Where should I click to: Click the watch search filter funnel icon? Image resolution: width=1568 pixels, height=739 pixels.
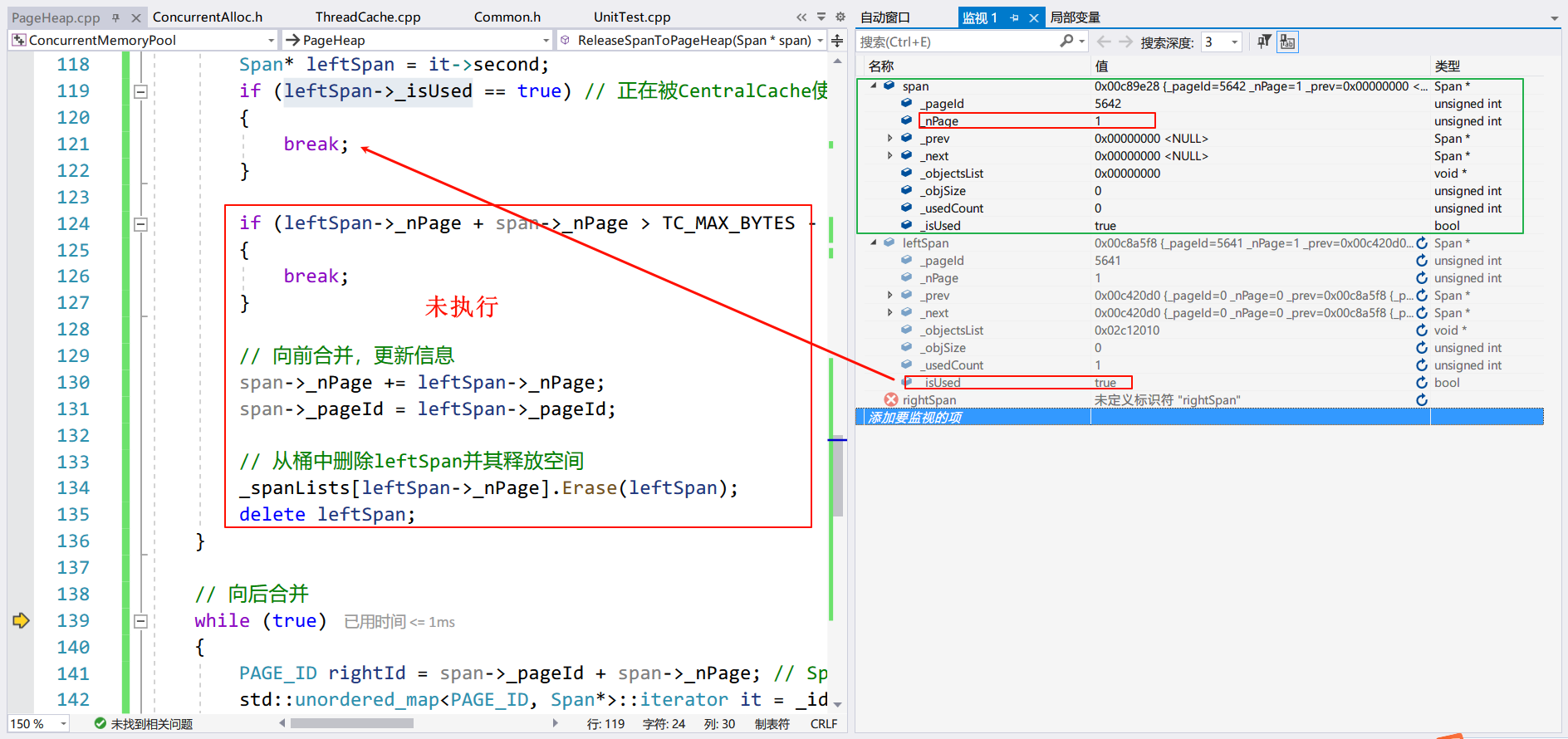pos(1263,42)
